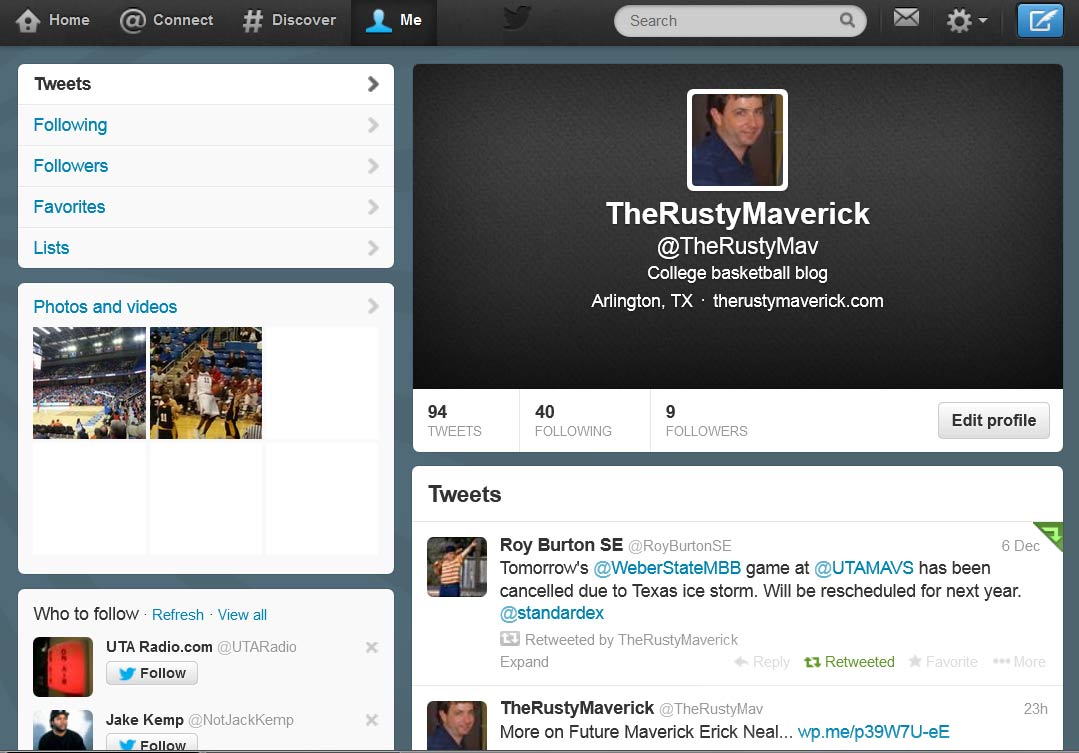Click the compose new tweet icon
Screen dimensions: 1079x753
pos(1040,21)
